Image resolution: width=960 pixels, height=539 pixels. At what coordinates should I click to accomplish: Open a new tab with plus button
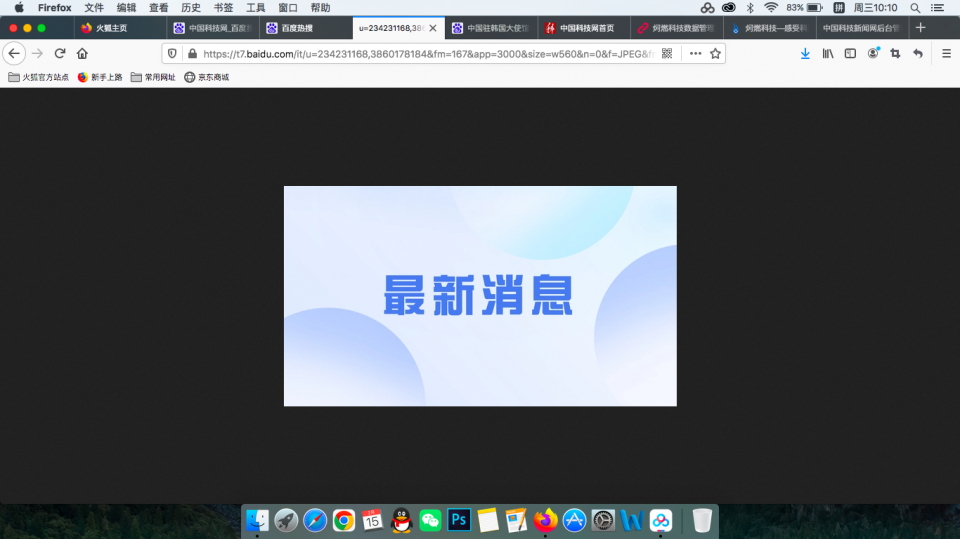pos(920,28)
